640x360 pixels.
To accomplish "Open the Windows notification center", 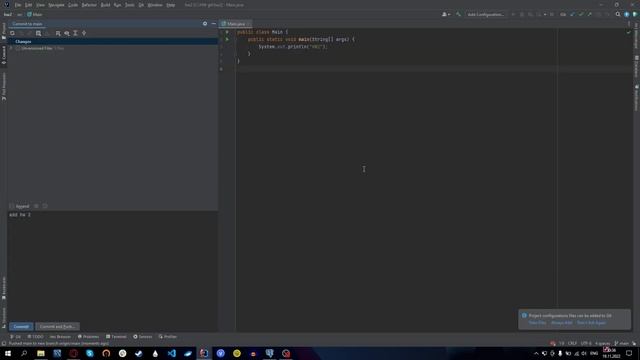I will 629,353.
